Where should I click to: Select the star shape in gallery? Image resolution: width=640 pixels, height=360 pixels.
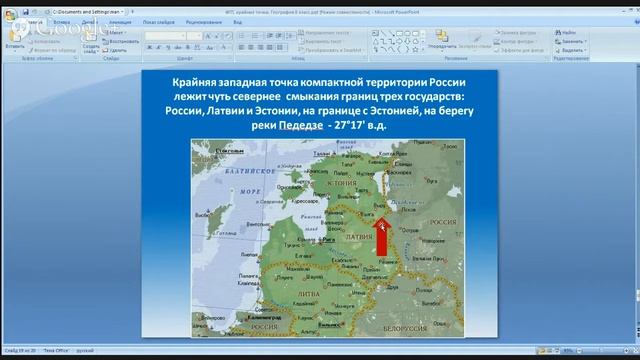click(416, 49)
